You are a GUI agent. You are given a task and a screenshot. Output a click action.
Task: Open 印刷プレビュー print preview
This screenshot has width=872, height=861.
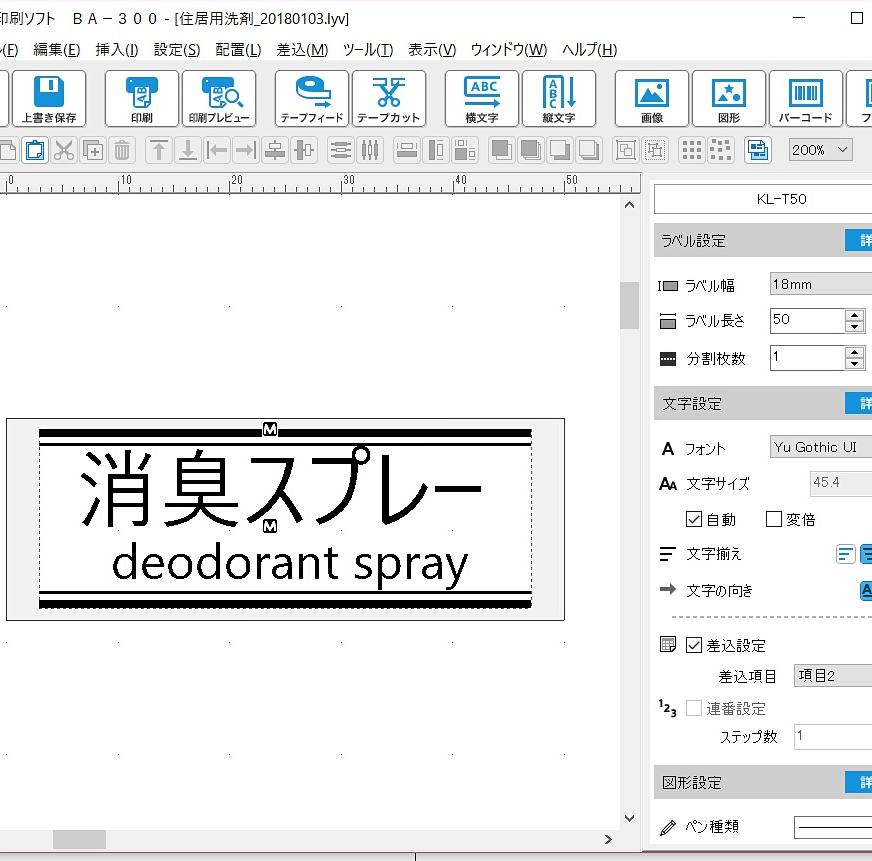click(219, 98)
